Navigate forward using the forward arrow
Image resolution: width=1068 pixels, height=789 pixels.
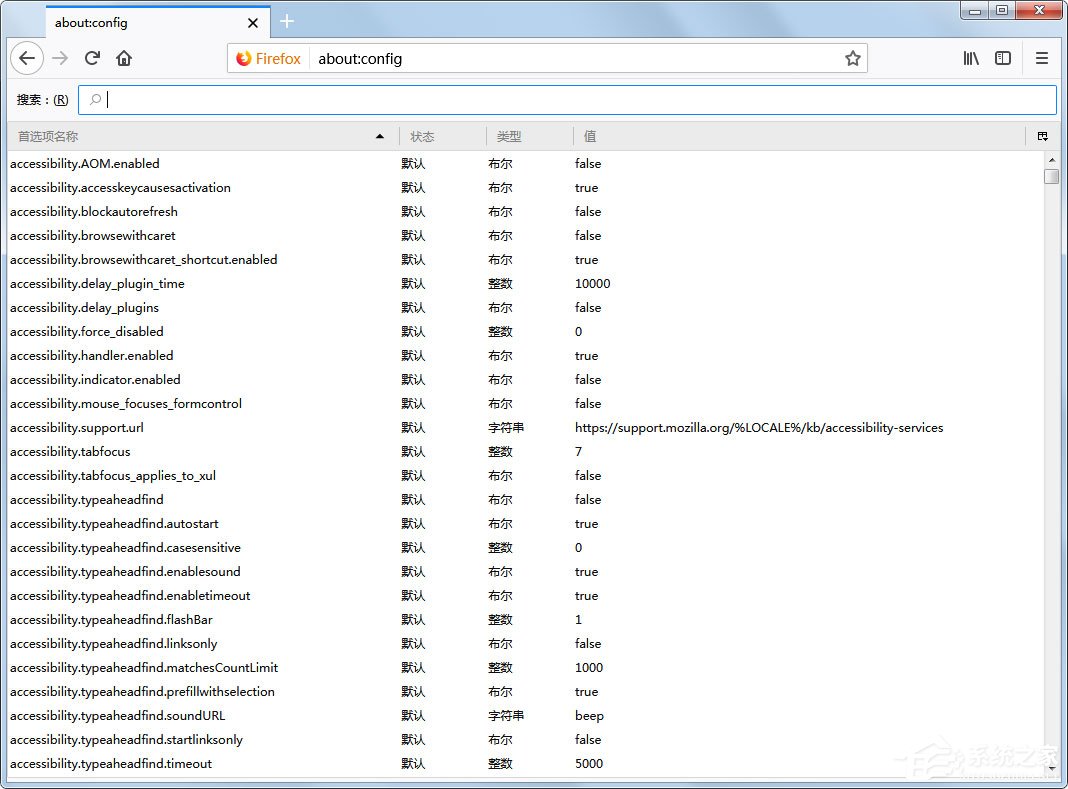pyautogui.click(x=58, y=58)
